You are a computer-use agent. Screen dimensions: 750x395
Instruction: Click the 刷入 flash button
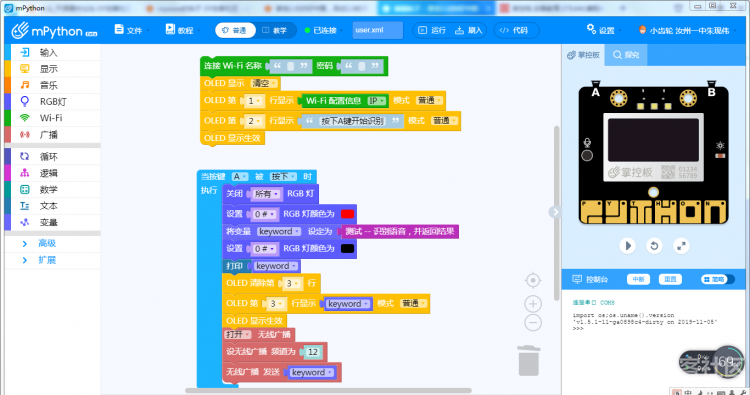click(x=468, y=30)
